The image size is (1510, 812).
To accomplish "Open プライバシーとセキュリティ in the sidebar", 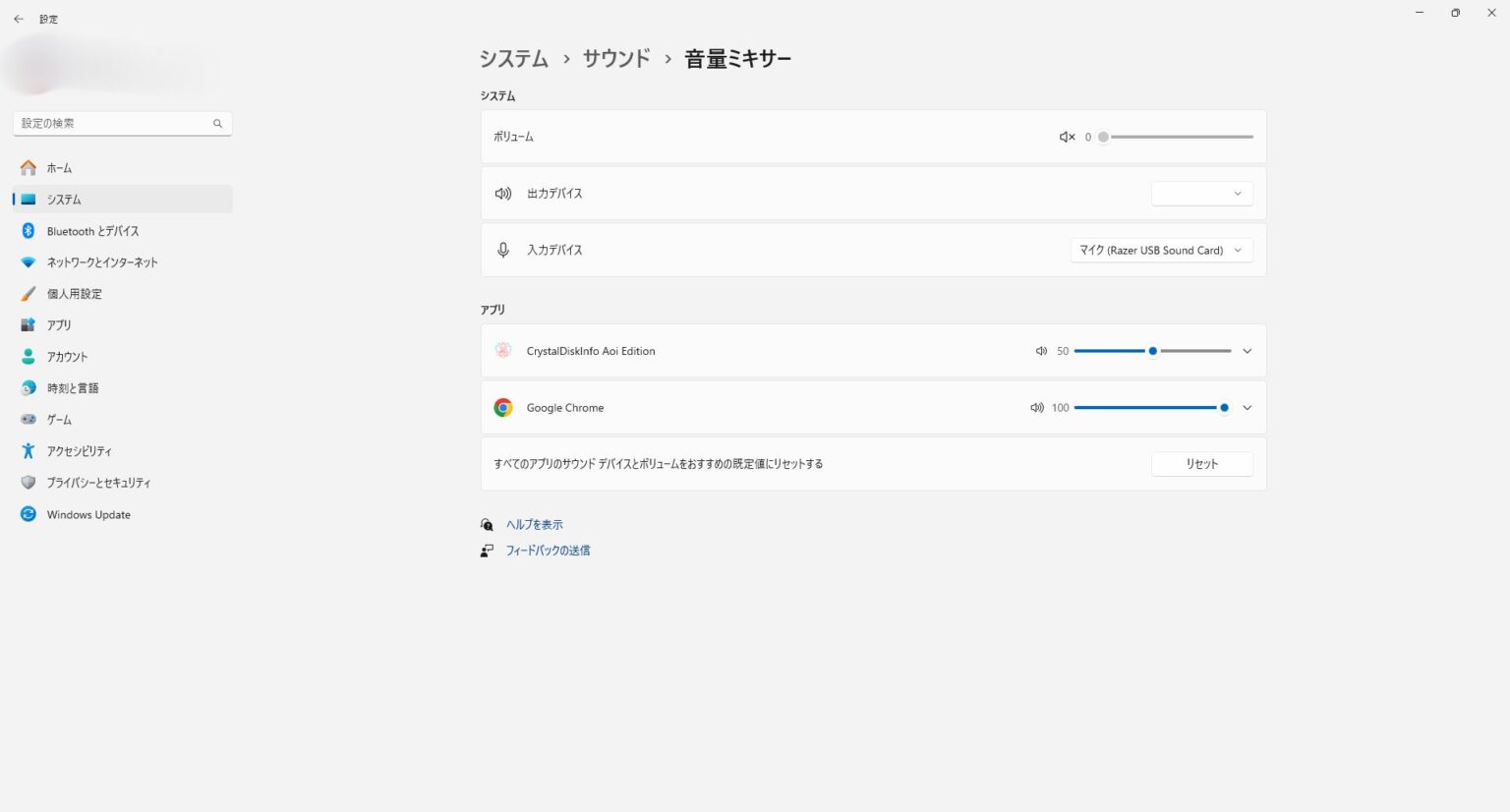I will tap(98, 483).
